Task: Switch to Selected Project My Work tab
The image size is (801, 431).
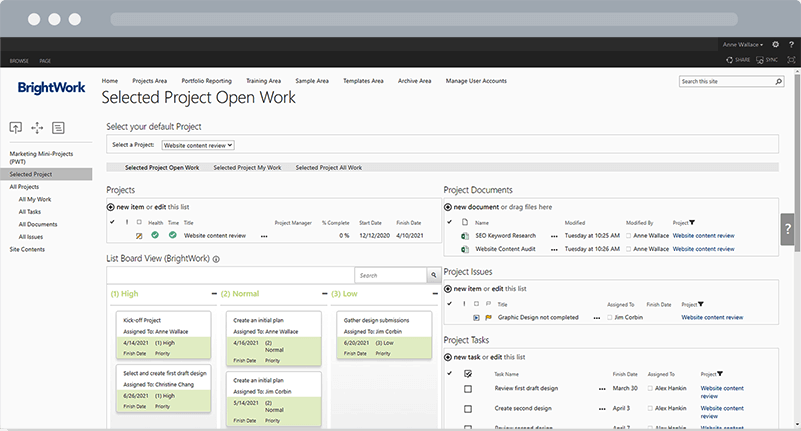Action: click(x=246, y=168)
